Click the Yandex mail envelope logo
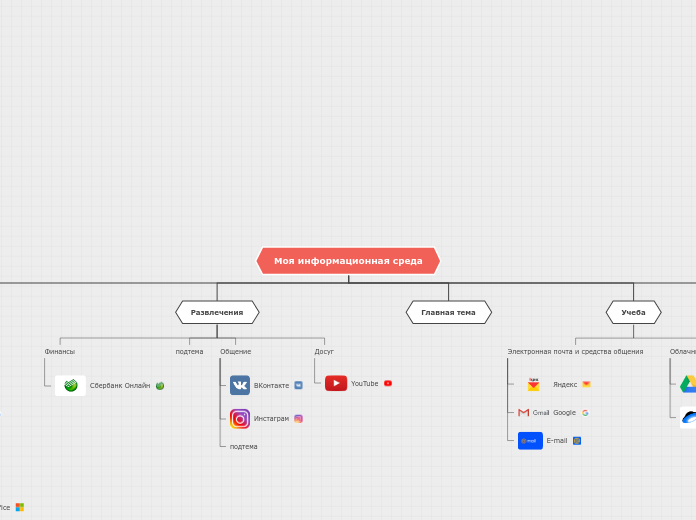This screenshot has height=520, width=696. (534, 384)
